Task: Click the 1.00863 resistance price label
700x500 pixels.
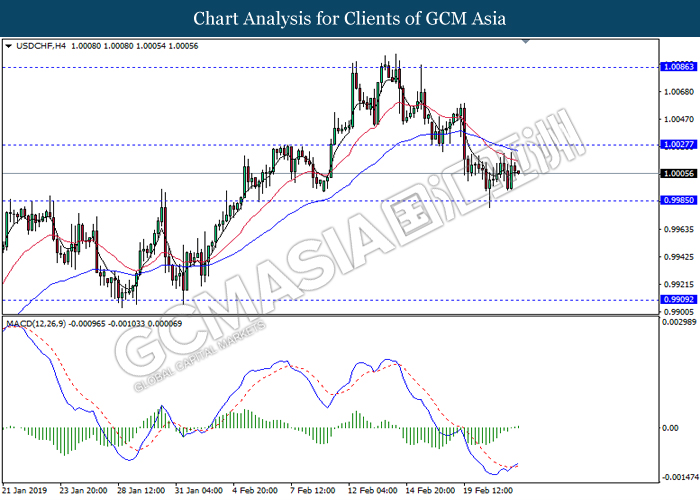Action: (678, 67)
